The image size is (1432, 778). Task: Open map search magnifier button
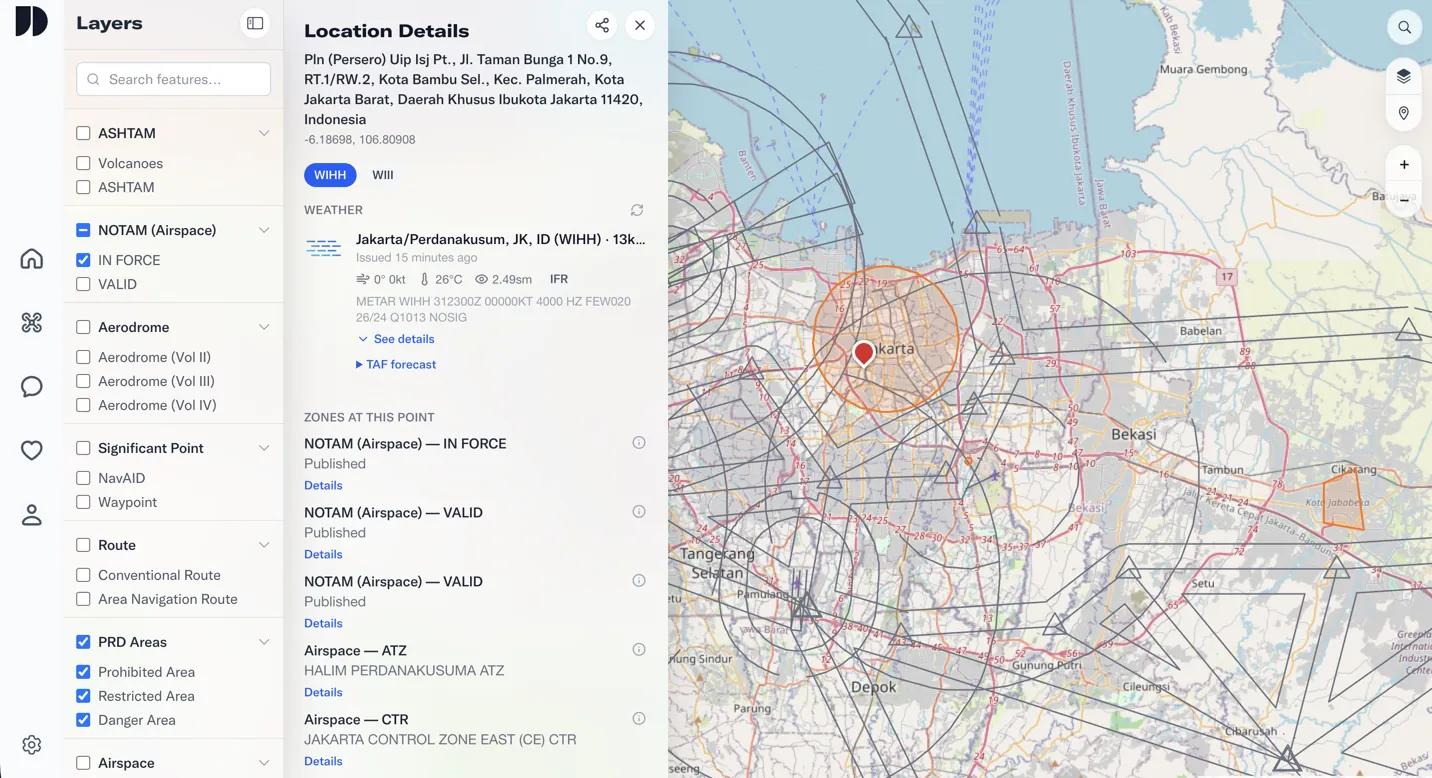coord(1404,27)
